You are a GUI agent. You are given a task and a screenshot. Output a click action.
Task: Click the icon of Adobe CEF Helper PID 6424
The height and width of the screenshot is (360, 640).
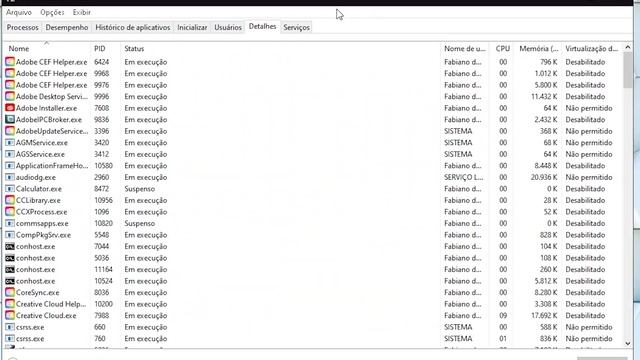[x=10, y=62]
